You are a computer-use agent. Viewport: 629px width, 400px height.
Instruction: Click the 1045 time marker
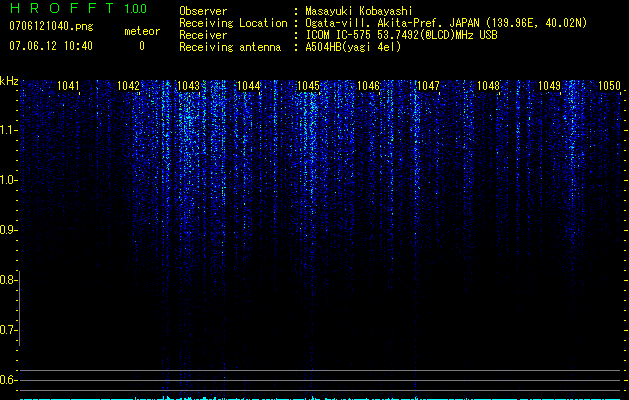308,85
